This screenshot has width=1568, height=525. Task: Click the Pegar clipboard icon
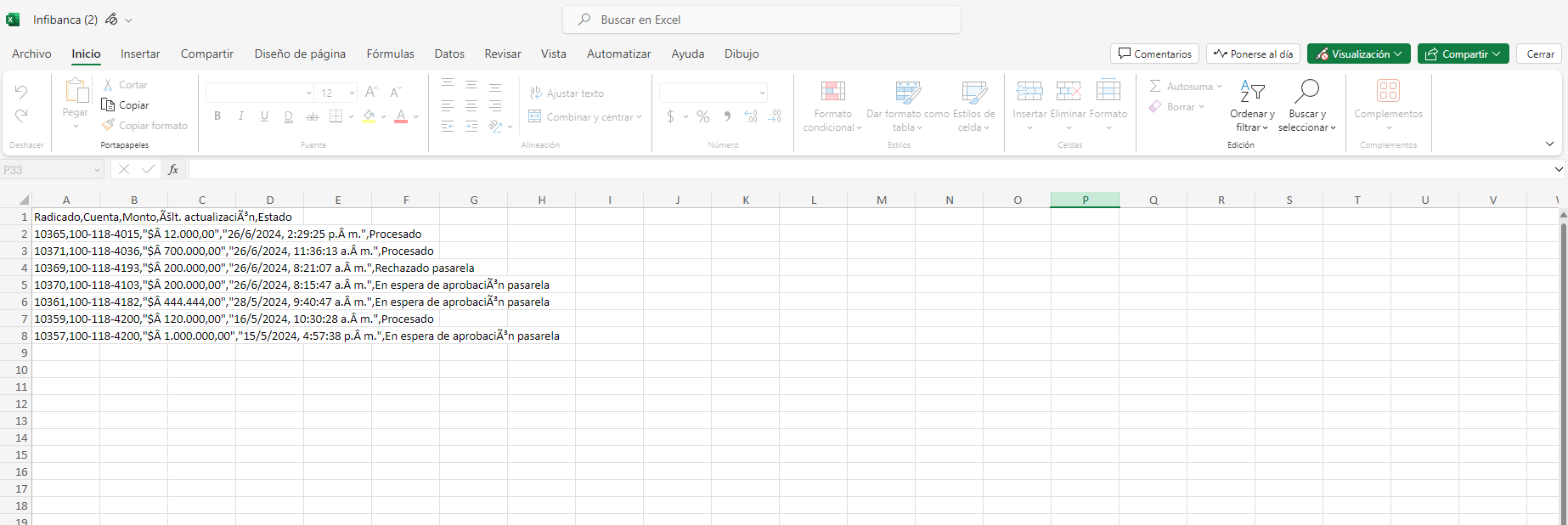[76, 91]
